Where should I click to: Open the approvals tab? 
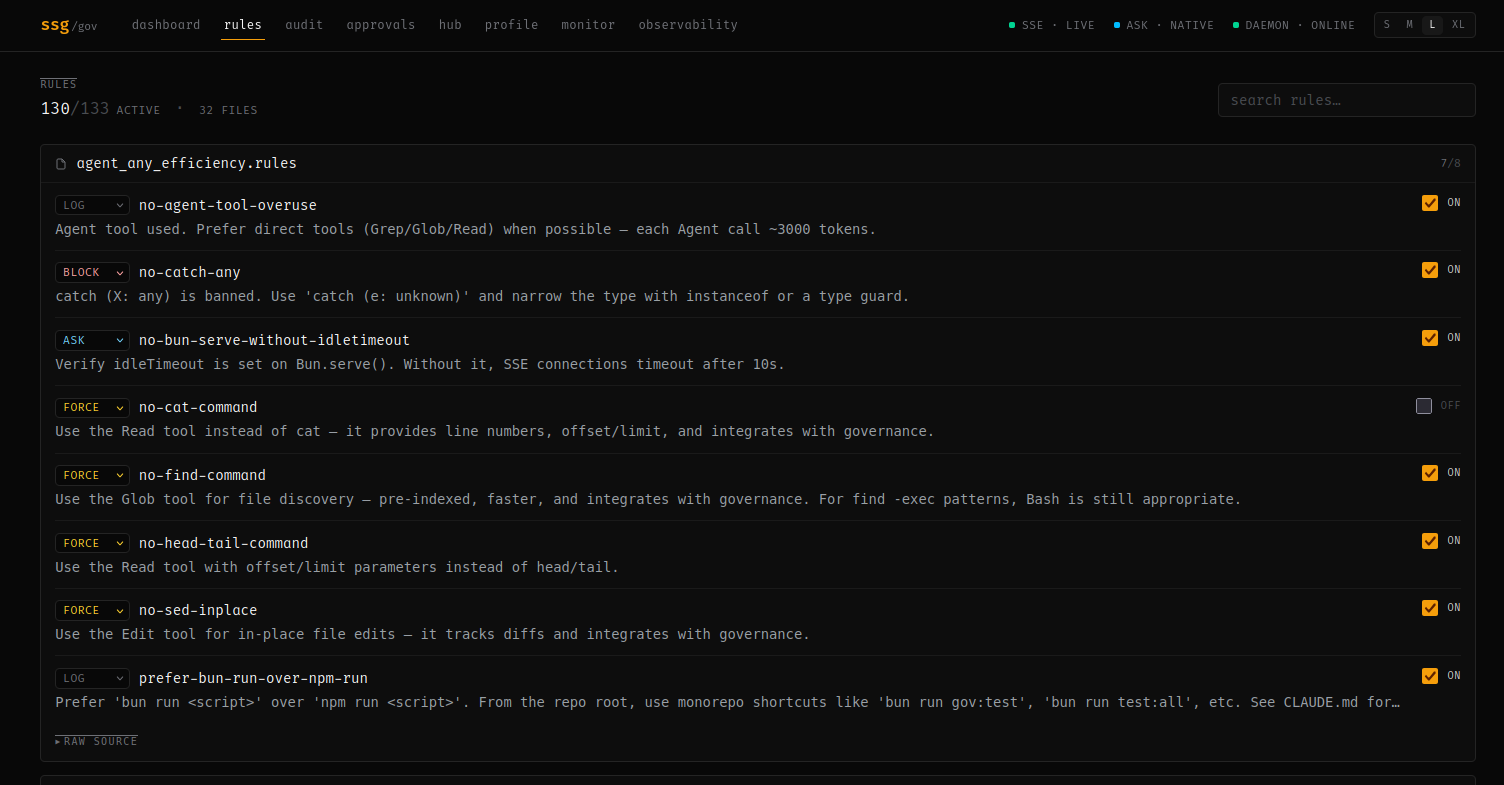click(x=381, y=25)
